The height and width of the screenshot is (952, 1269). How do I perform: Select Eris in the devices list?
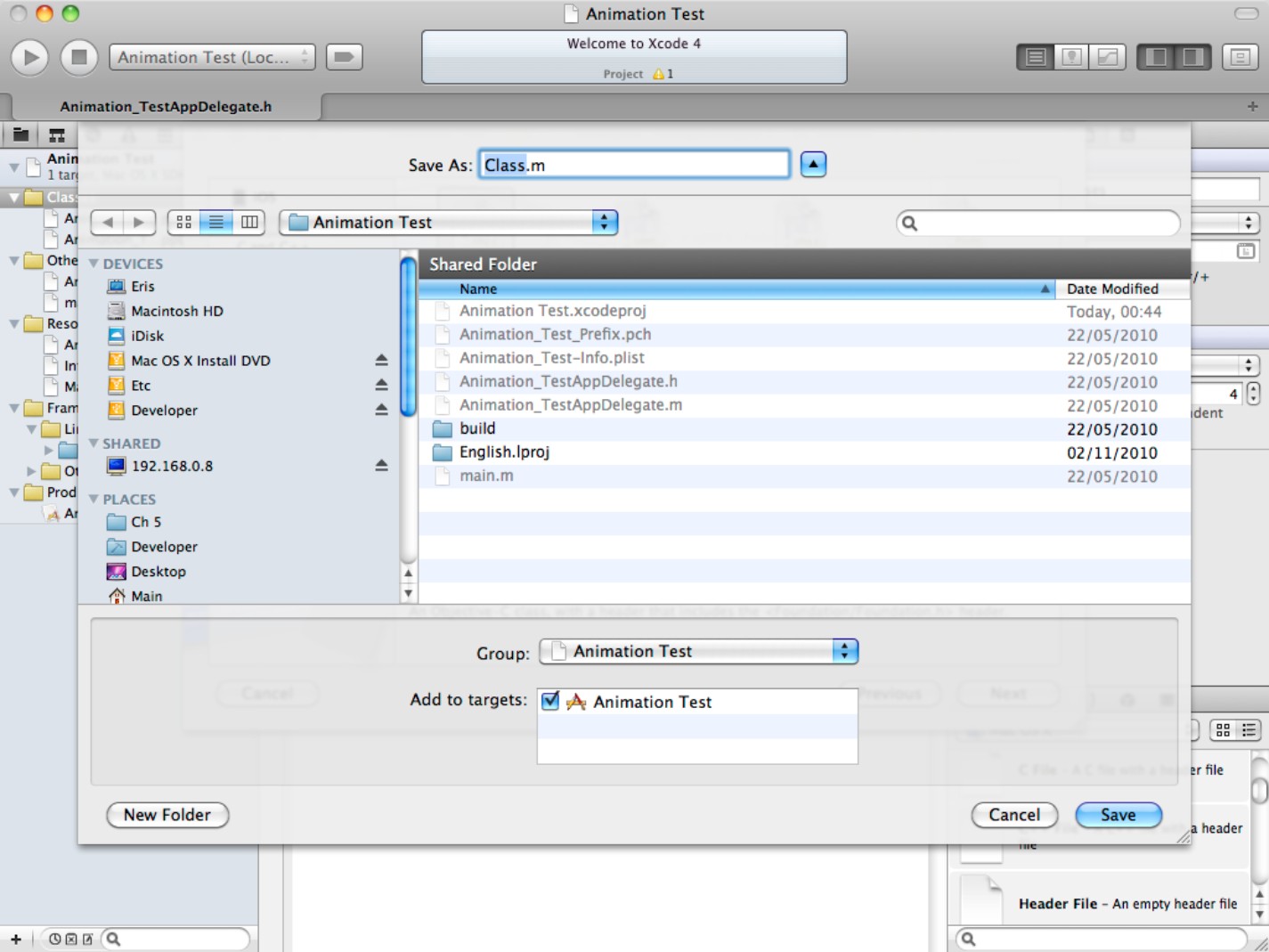pyautogui.click(x=142, y=286)
